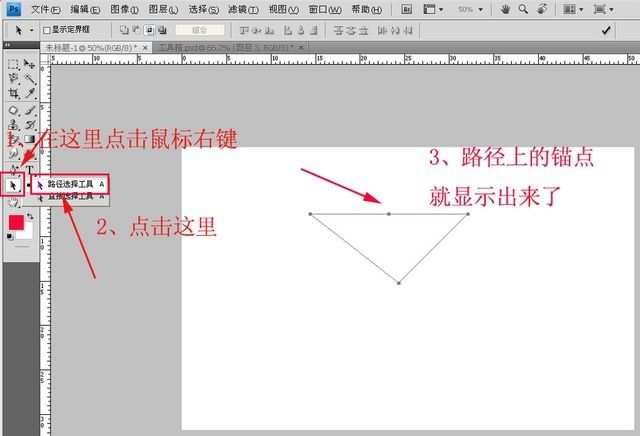This screenshot has height=436, width=640.
Task: Select the Hand tool in toolbox
Action: click(x=13, y=202)
